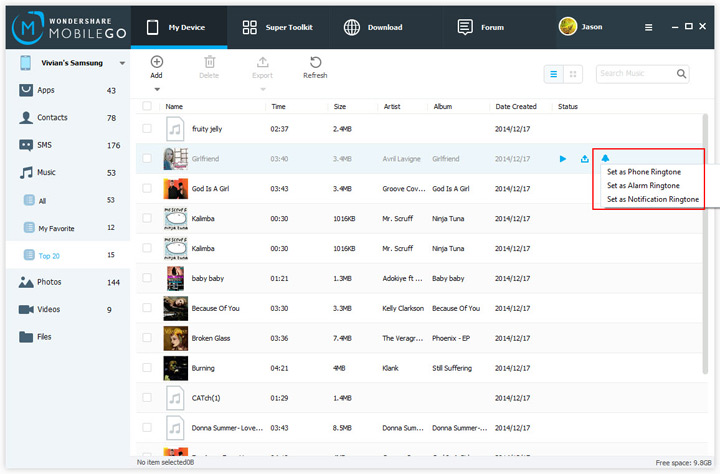720x474 pixels.
Task: Open Photos in the sidebar
Action: tap(68, 282)
